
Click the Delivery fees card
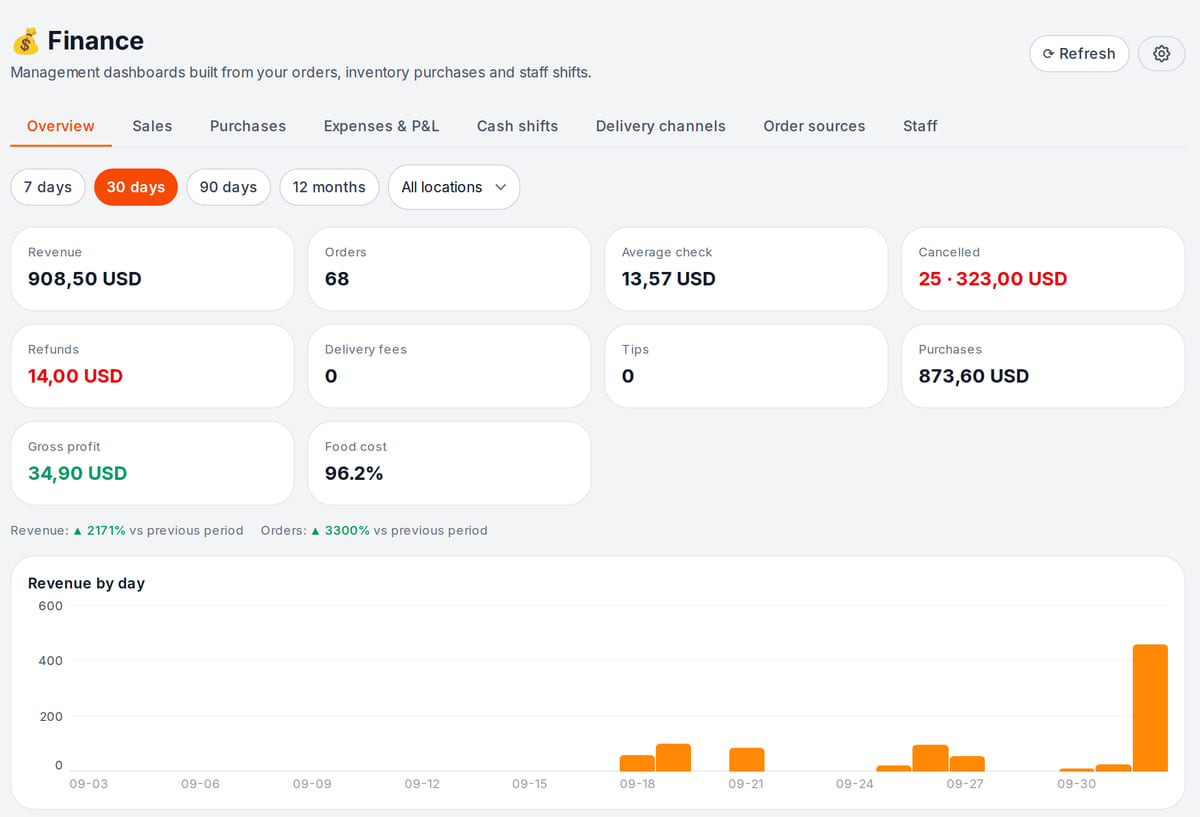coord(449,366)
